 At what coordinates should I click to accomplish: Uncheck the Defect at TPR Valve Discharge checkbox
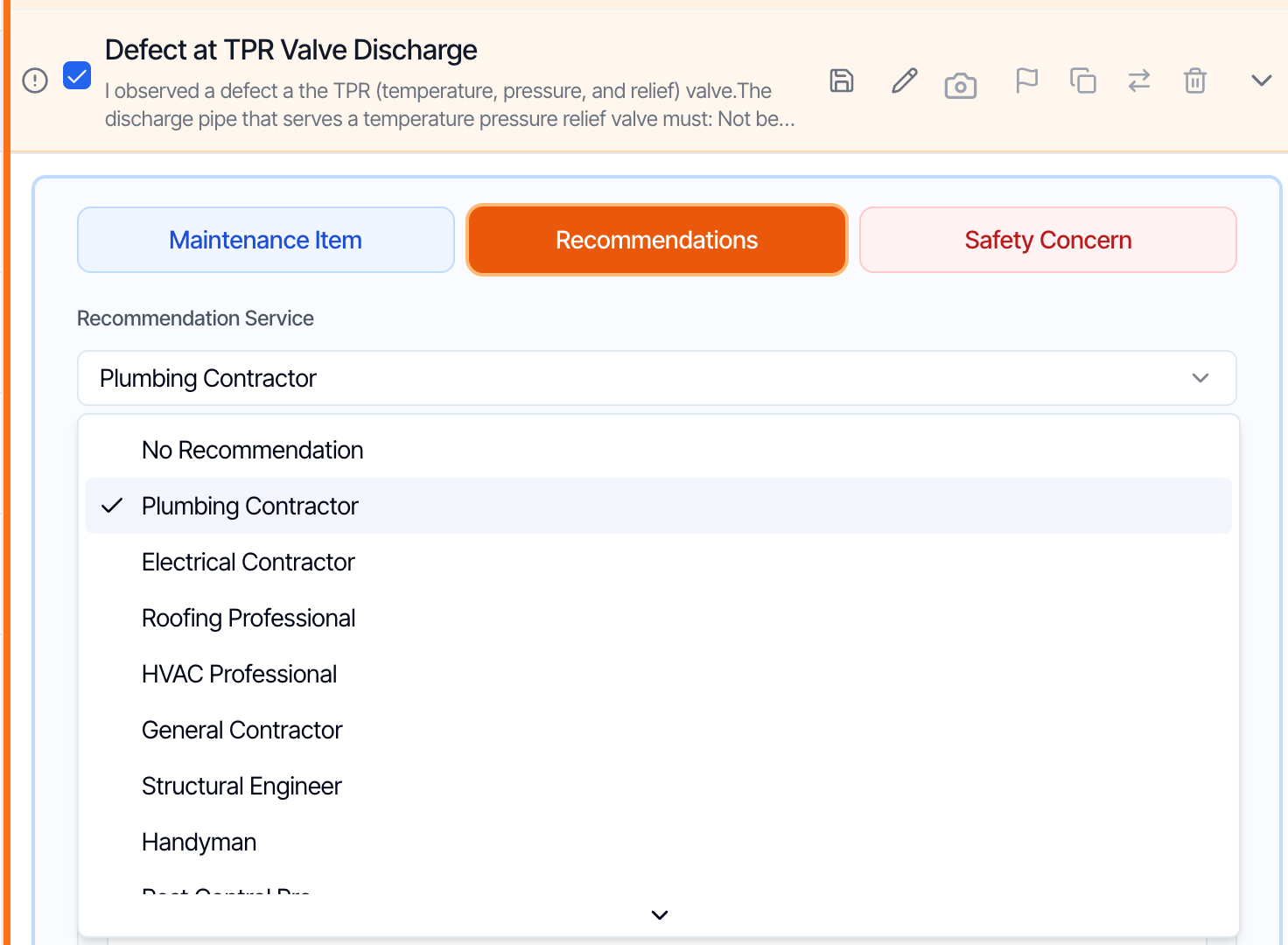77,76
